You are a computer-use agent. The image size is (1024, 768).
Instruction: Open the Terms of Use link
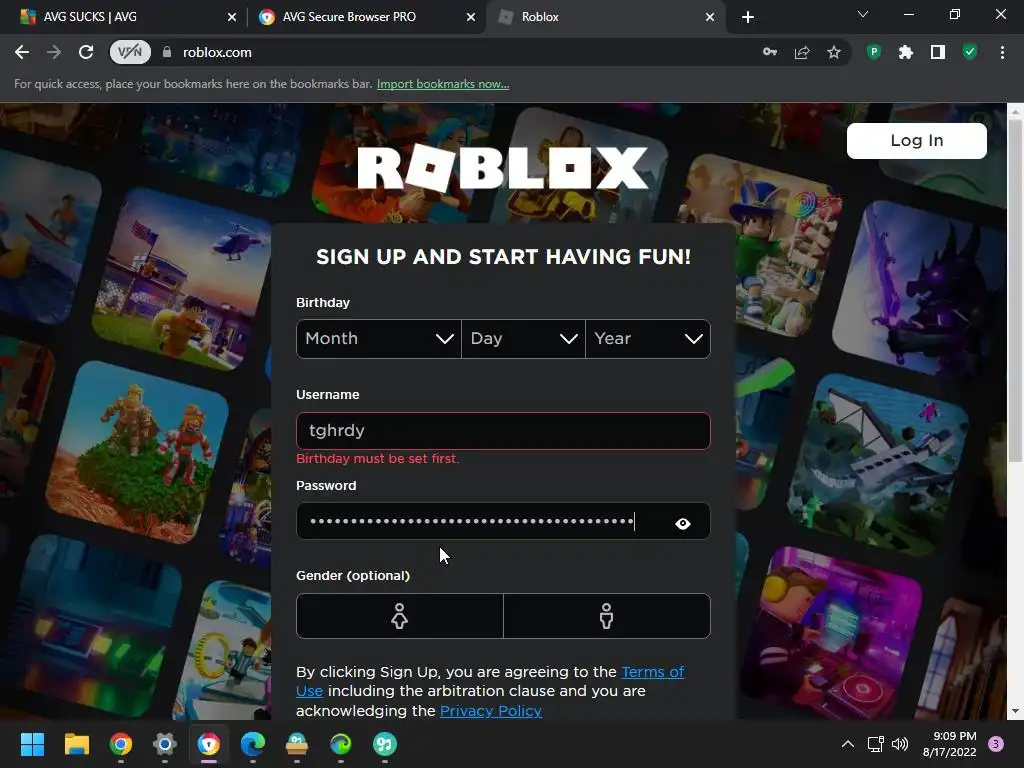tap(490, 681)
